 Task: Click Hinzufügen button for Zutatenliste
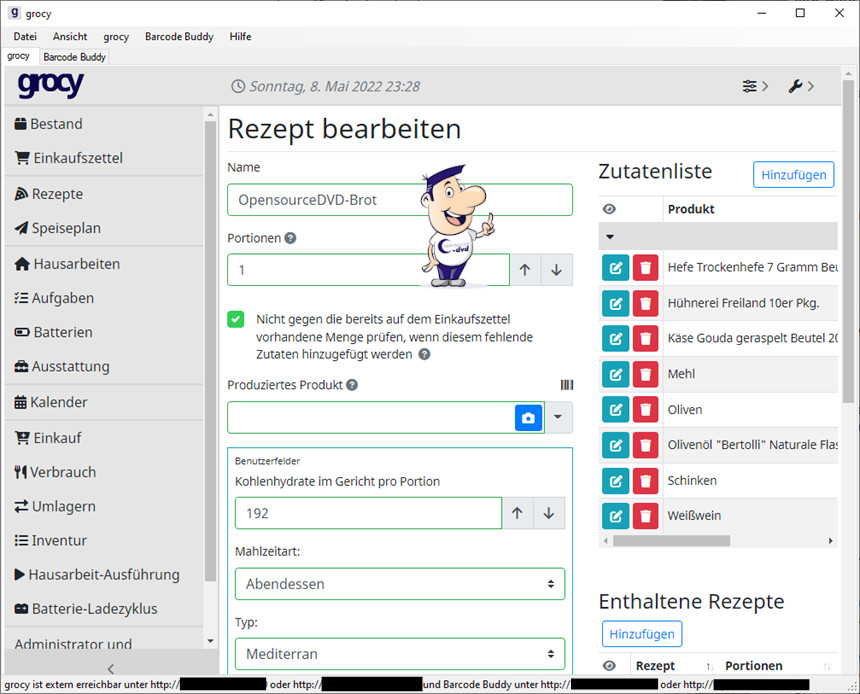click(793, 175)
